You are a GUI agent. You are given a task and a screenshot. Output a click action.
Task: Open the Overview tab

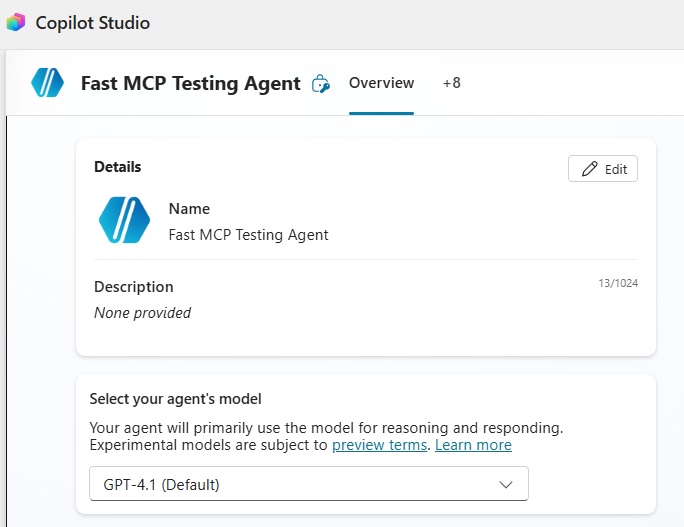point(381,83)
